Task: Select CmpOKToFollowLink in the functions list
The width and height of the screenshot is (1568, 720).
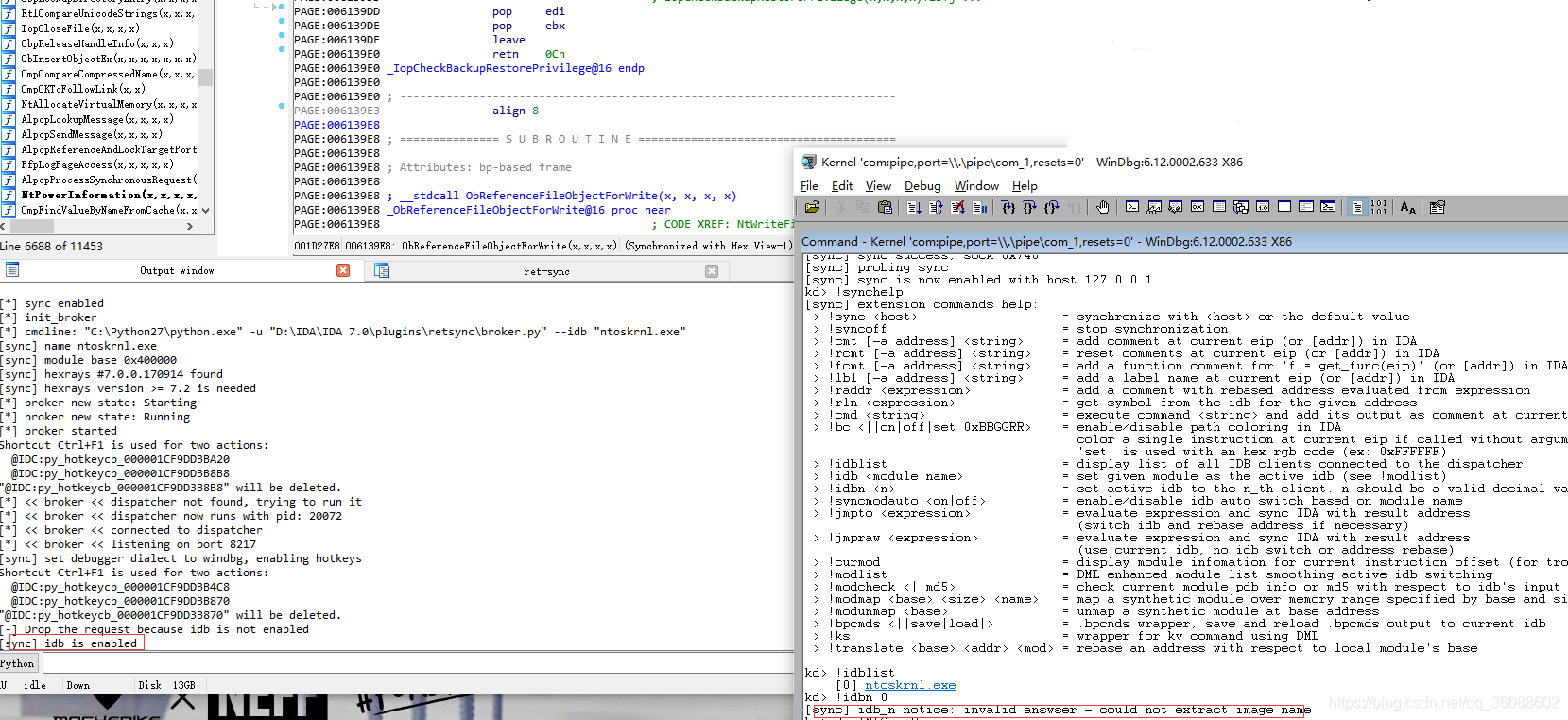Action: coord(83,89)
